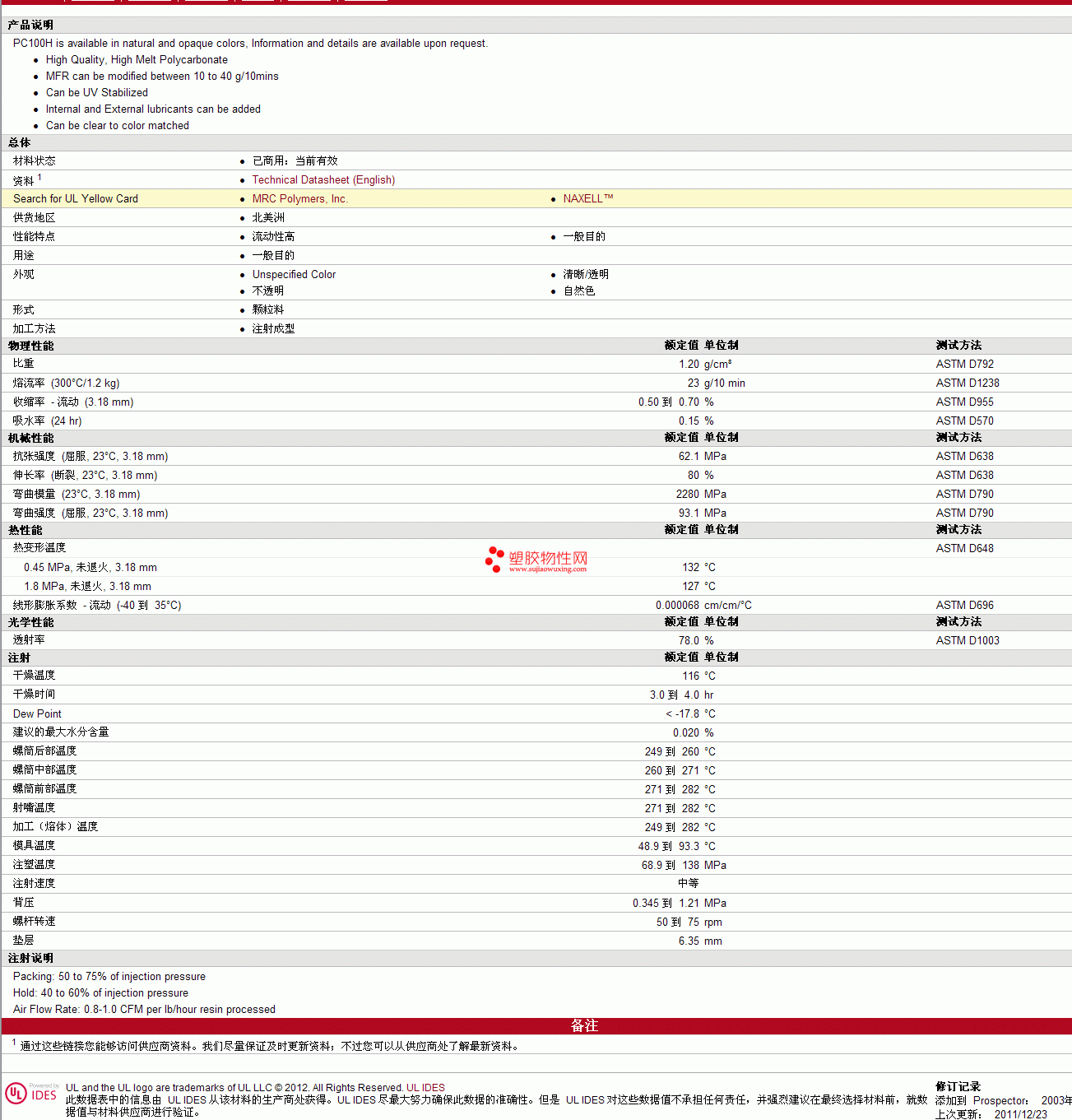This screenshot has height=1120, width=1072.
Task: Click the 光学性能 section header
Action: click(x=30, y=622)
